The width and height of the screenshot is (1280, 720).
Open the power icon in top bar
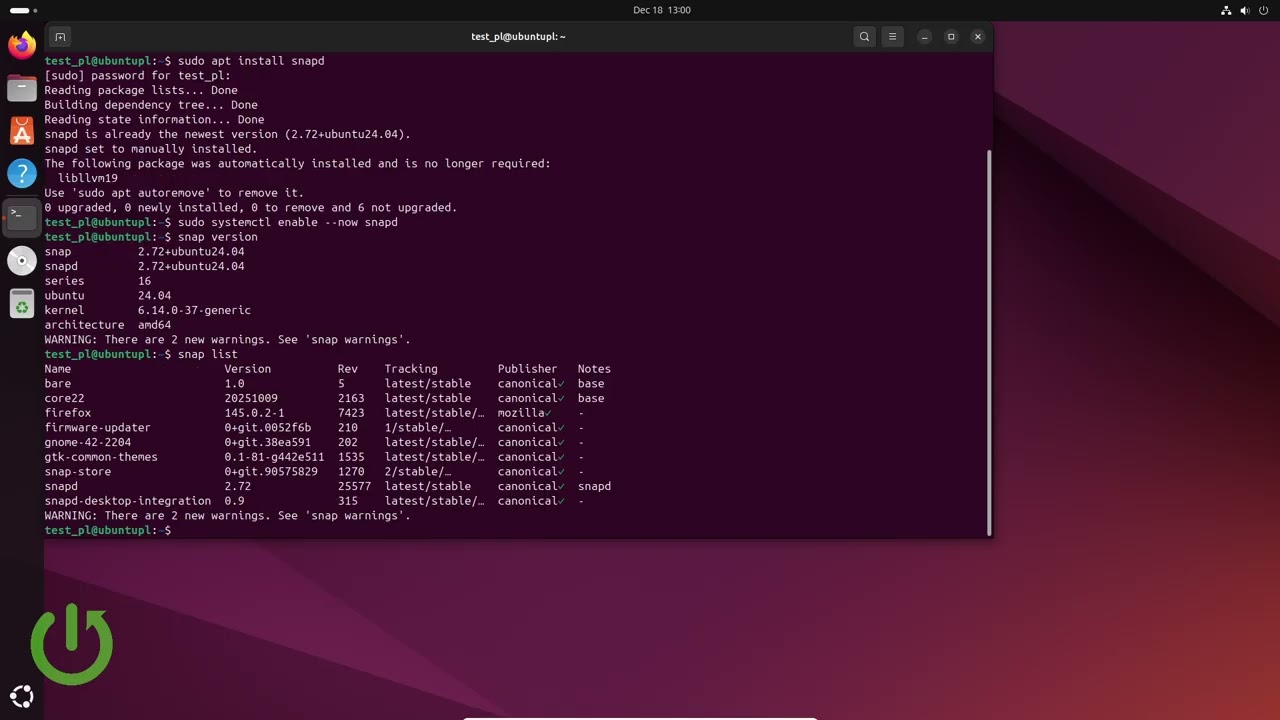click(x=1263, y=10)
